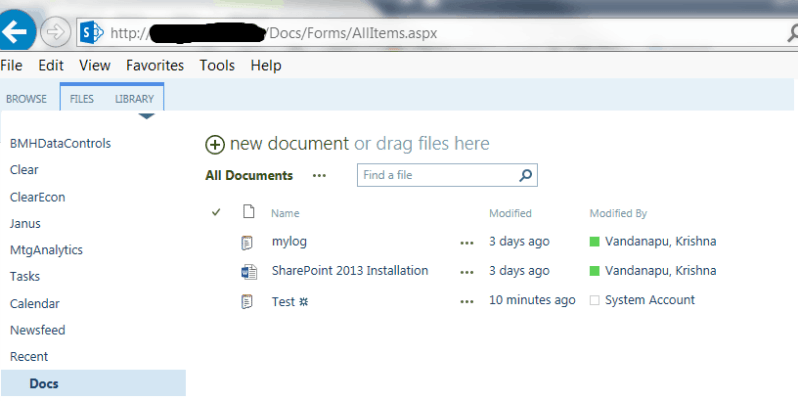Open the Favorites menu
798x401 pixels.
[155, 66]
